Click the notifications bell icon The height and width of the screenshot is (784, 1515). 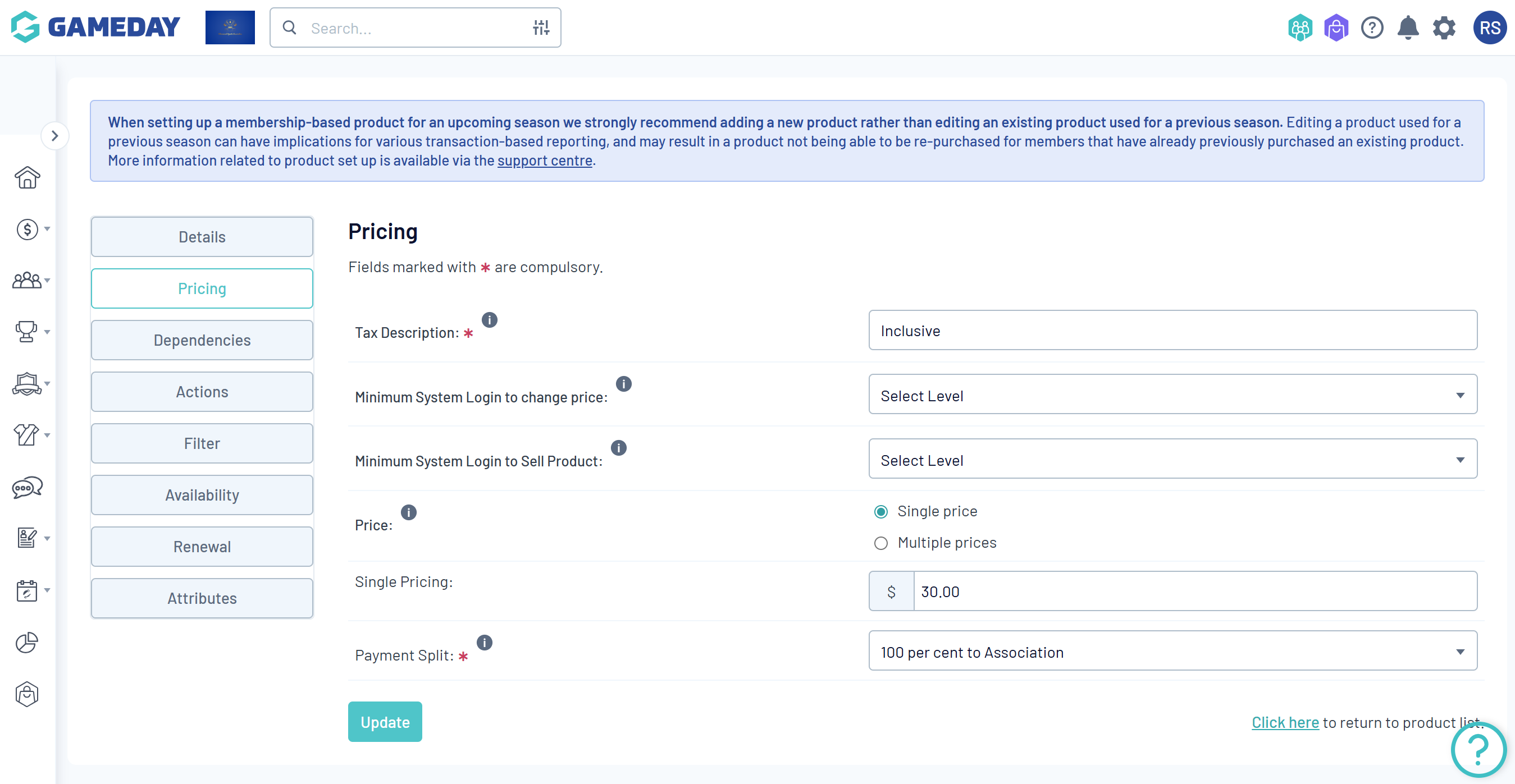pyautogui.click(x=1408, y=27)
